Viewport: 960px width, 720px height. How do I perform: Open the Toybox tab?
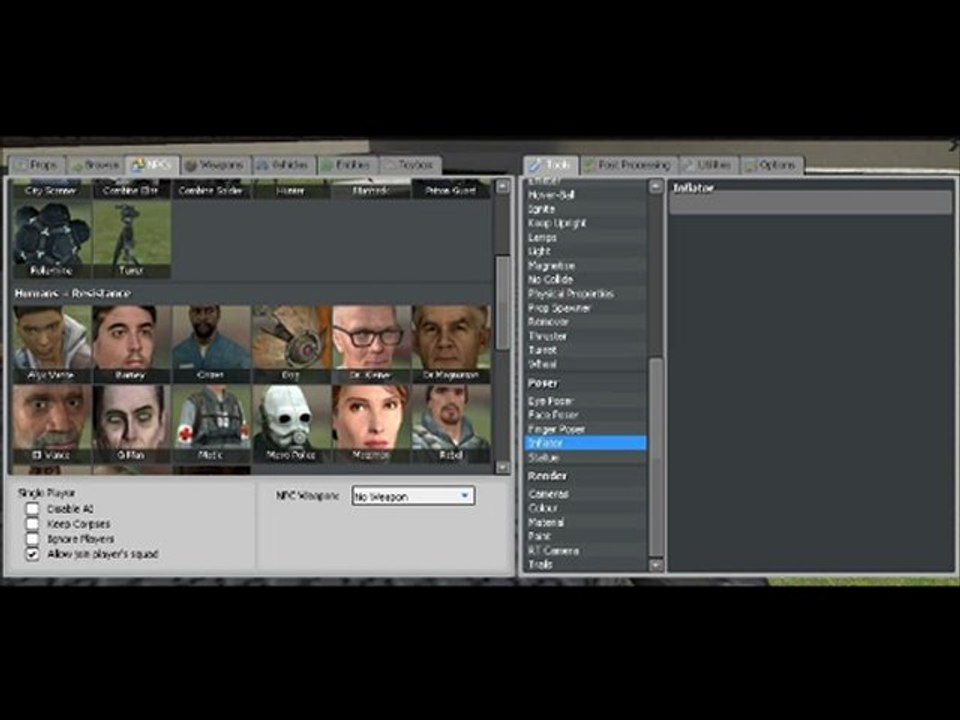tap(410, 165)
